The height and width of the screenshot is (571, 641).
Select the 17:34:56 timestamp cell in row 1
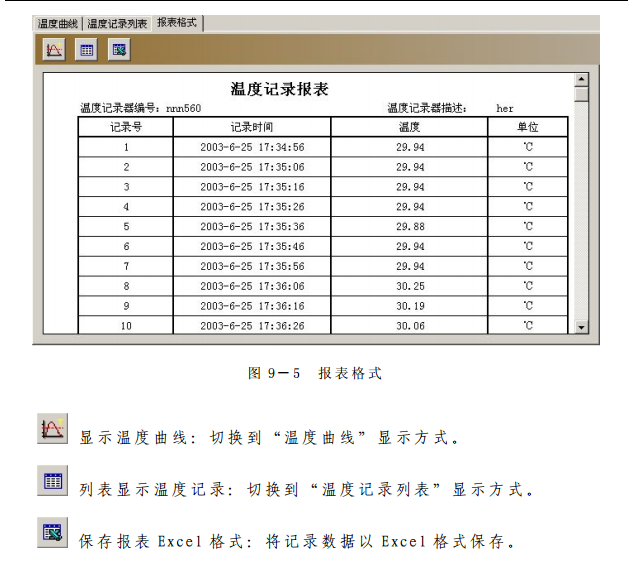point(252,147)
